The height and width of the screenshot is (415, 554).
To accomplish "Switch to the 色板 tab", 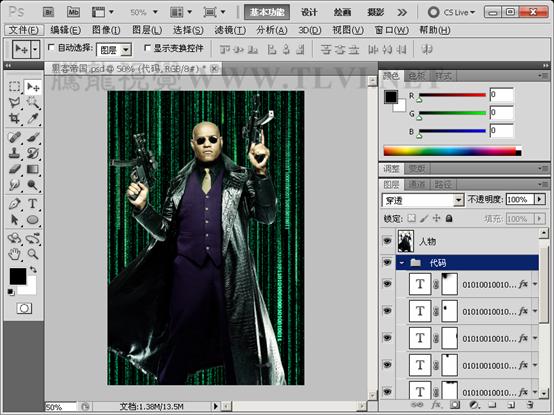I will [417, 76].
